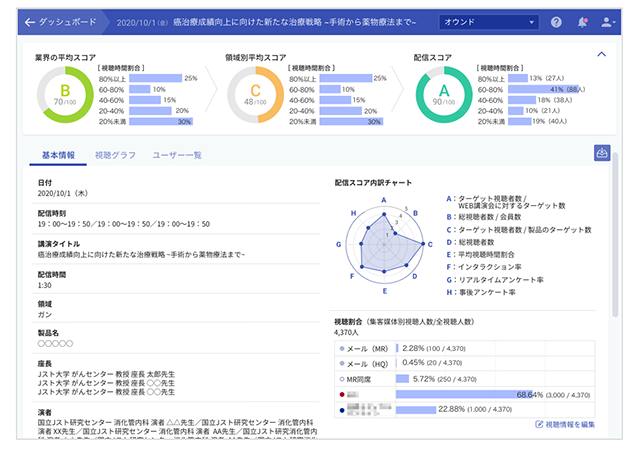Click the 68.64% viewing ratio bar
The width and height of the screenshot is (640, 450).
coord(464,394)
